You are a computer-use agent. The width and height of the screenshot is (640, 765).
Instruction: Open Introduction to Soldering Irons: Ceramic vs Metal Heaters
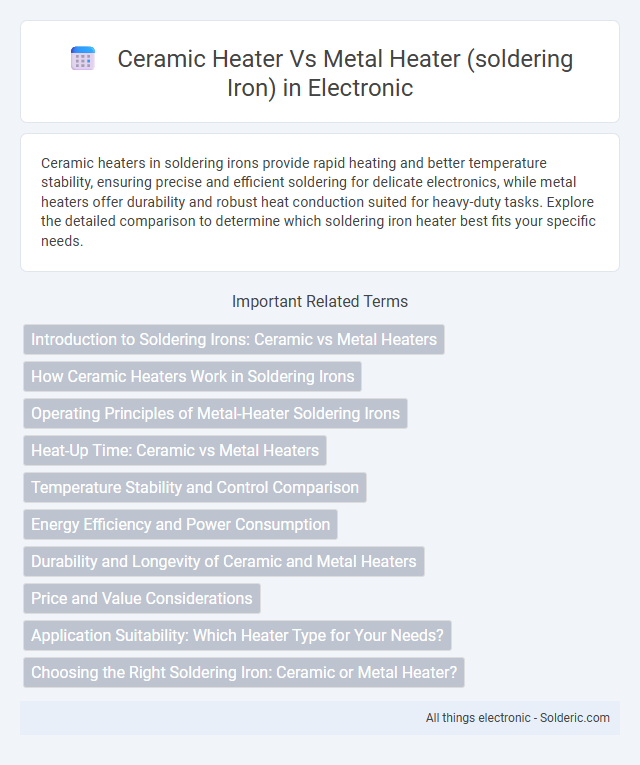pyautogui.click(x=234, y=340)
